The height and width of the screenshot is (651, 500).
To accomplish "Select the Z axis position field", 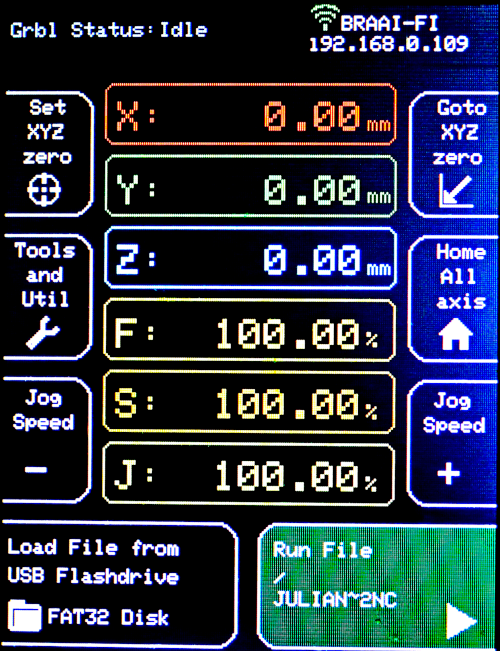I will 250,259.
